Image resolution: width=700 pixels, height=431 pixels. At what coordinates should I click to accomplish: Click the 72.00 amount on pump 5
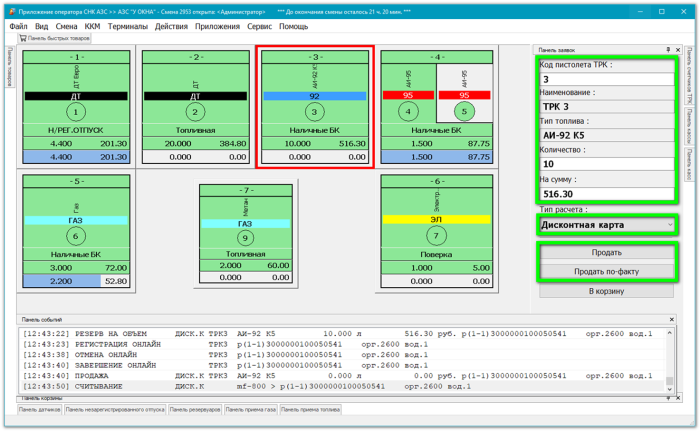(116, 268)
